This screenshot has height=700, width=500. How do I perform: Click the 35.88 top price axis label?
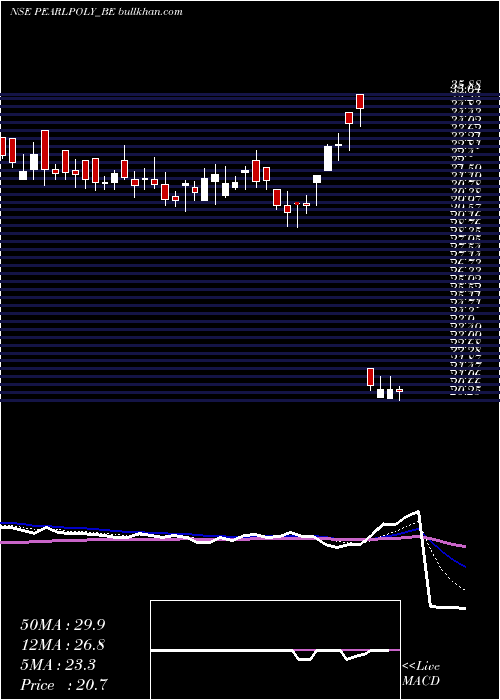click(465, 85)
